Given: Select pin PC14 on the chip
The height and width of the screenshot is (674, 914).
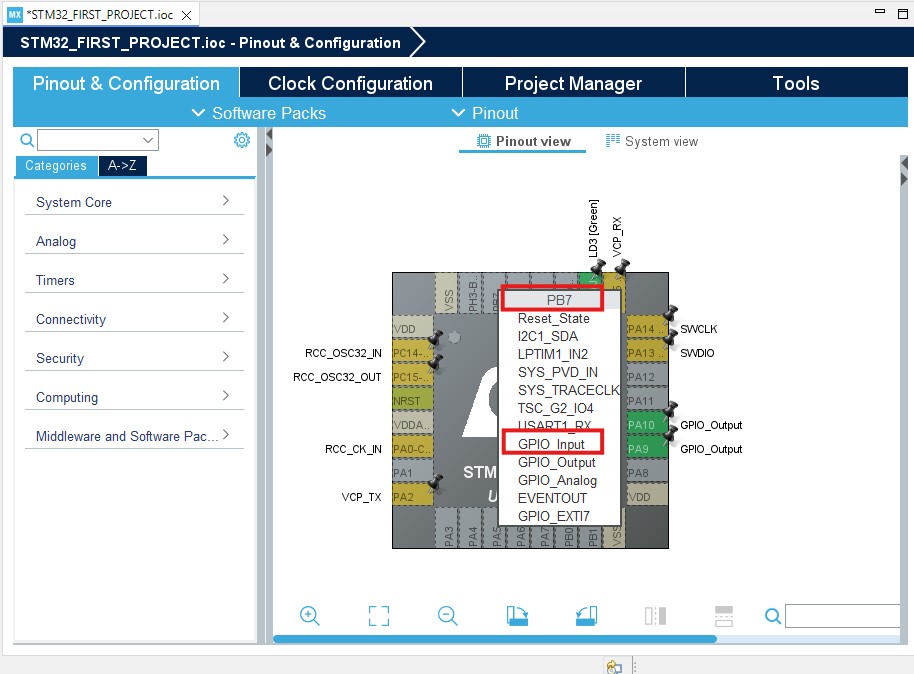Looking at the screenshot, I should (413, 353).
